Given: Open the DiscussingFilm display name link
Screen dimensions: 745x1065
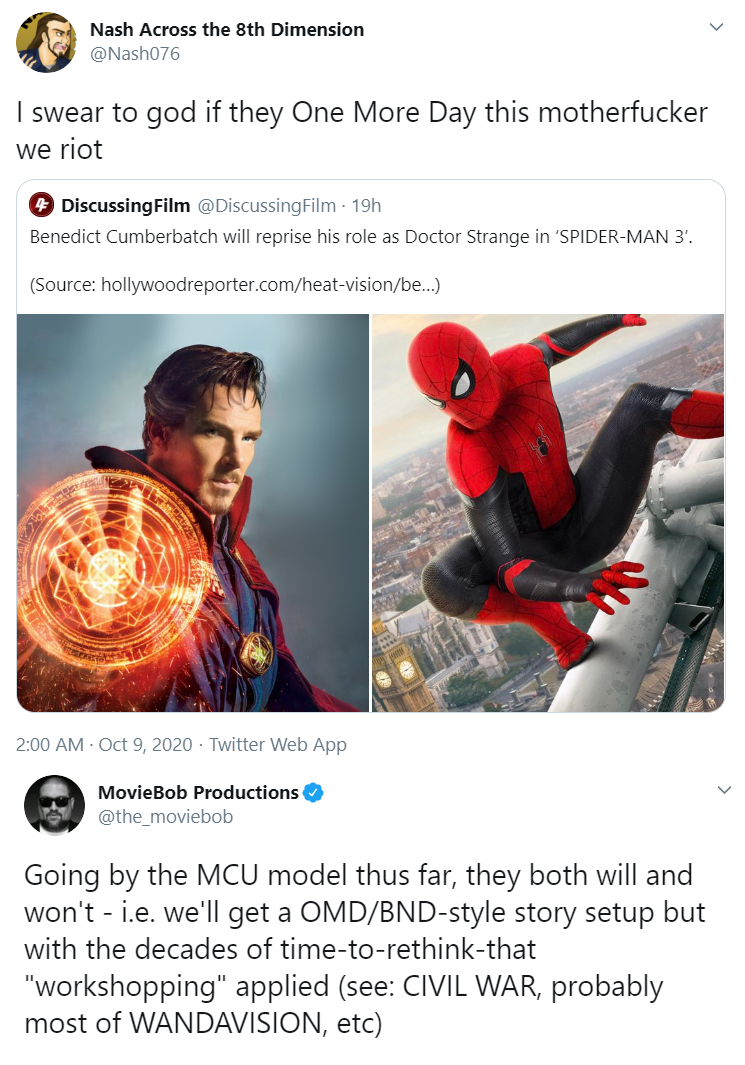Looking at the screenshot, I should point(126,205).
